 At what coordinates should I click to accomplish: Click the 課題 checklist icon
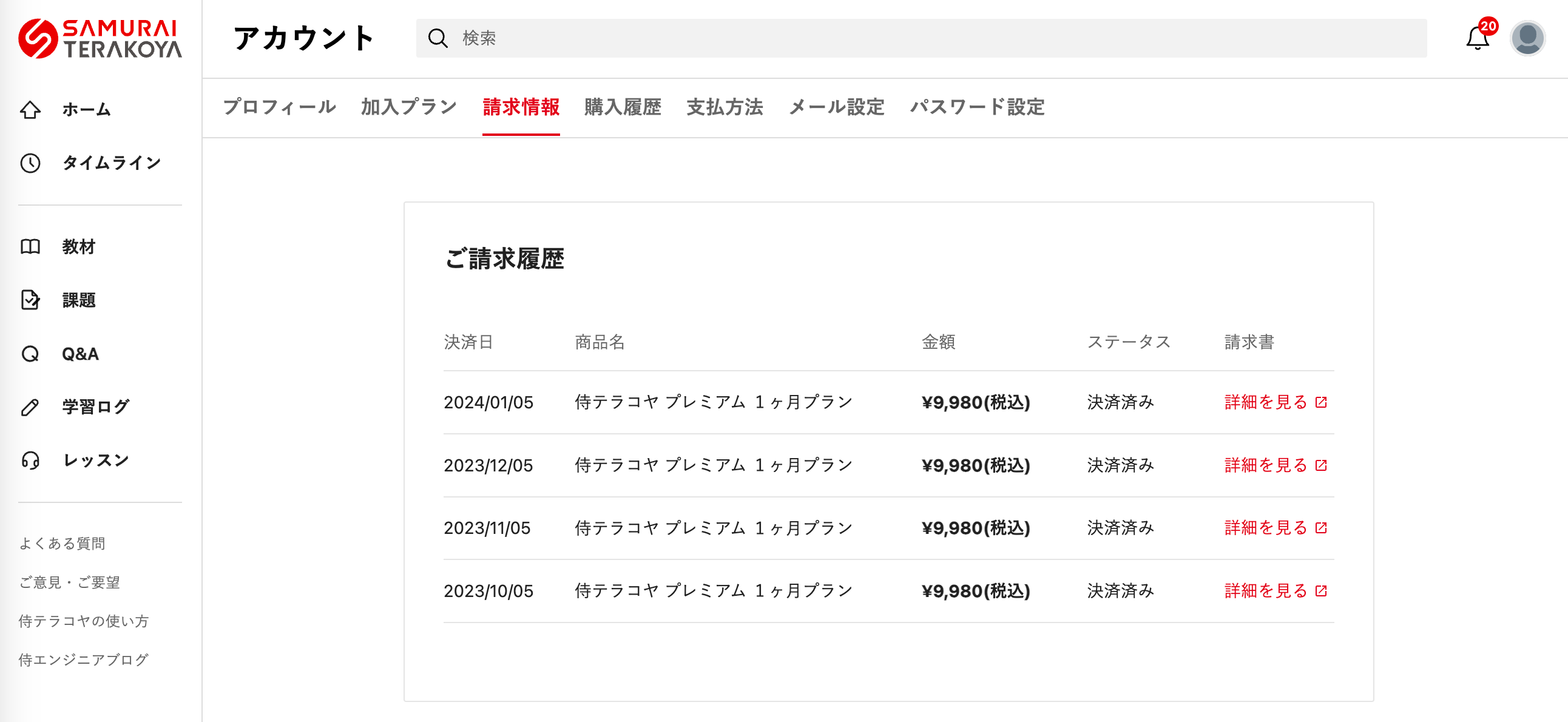(x=30, y=300)
